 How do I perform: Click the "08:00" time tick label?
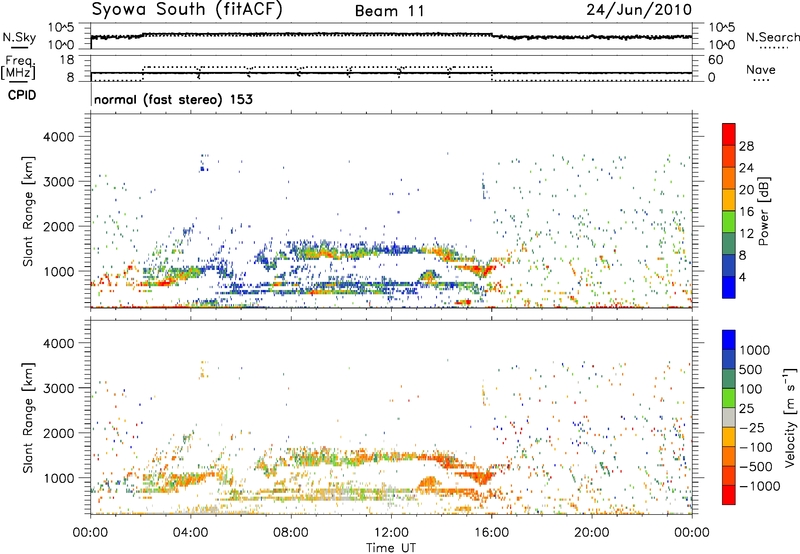point(291,533)
